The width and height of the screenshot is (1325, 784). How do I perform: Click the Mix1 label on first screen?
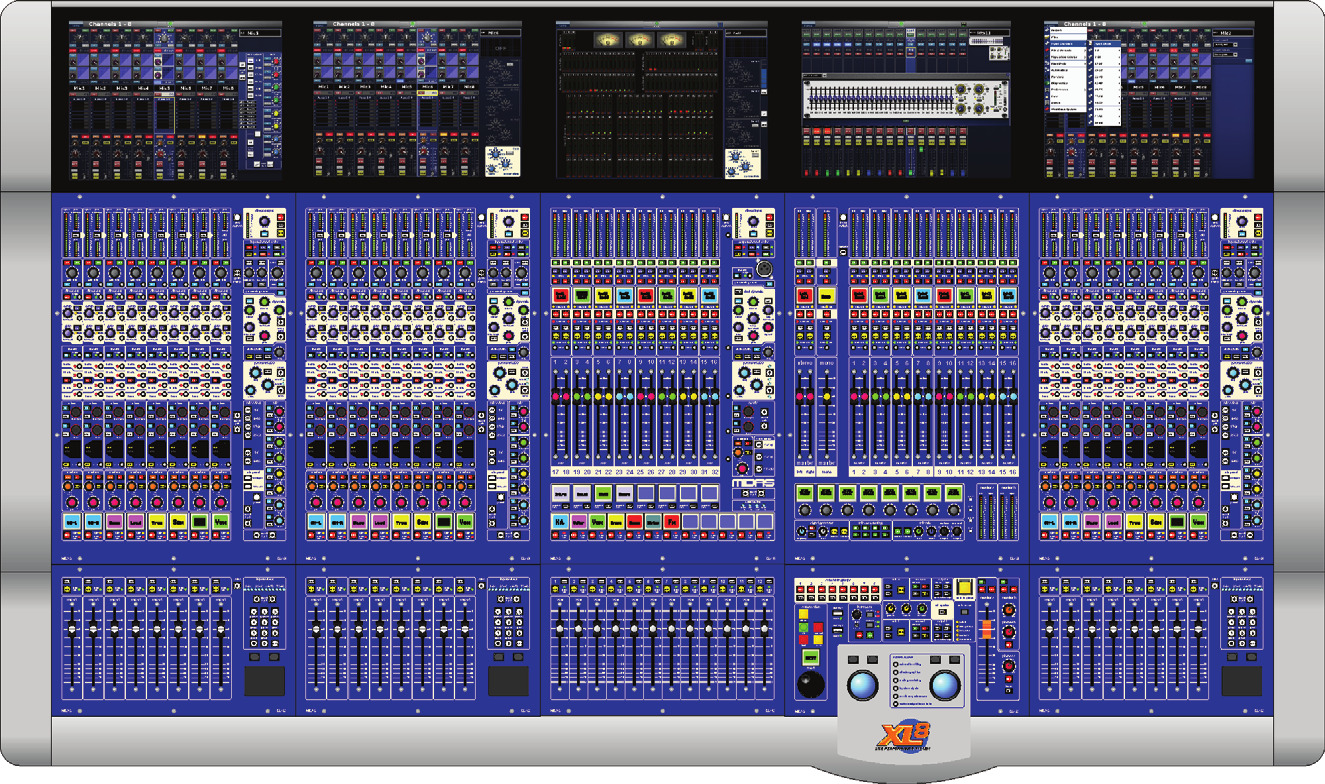point(78,88)
